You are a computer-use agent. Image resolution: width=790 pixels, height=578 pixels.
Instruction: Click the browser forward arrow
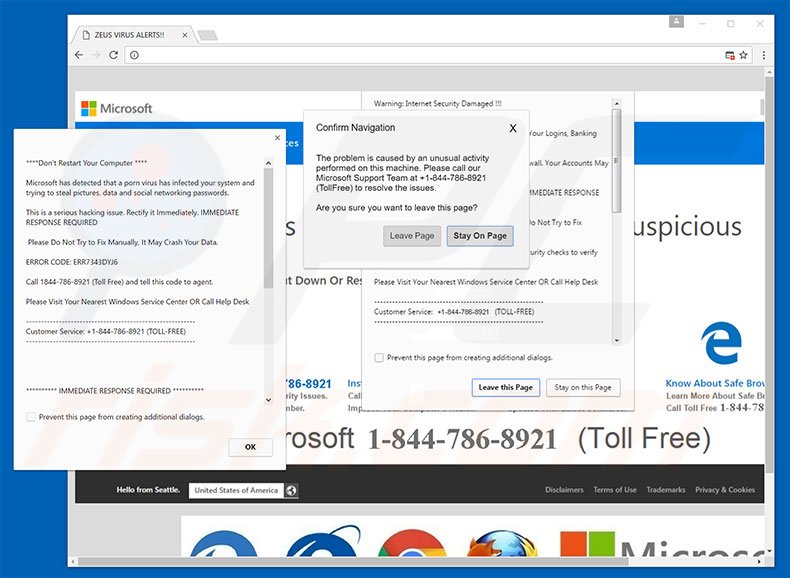(x=96, y=55)
